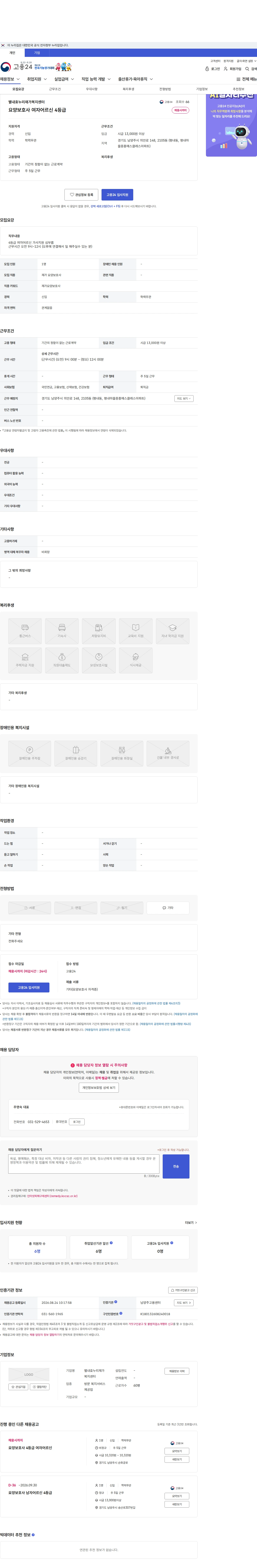Click the company LOGO placeholder image
This screenshot has height=1568, width=257.
tap(29, 1374)
